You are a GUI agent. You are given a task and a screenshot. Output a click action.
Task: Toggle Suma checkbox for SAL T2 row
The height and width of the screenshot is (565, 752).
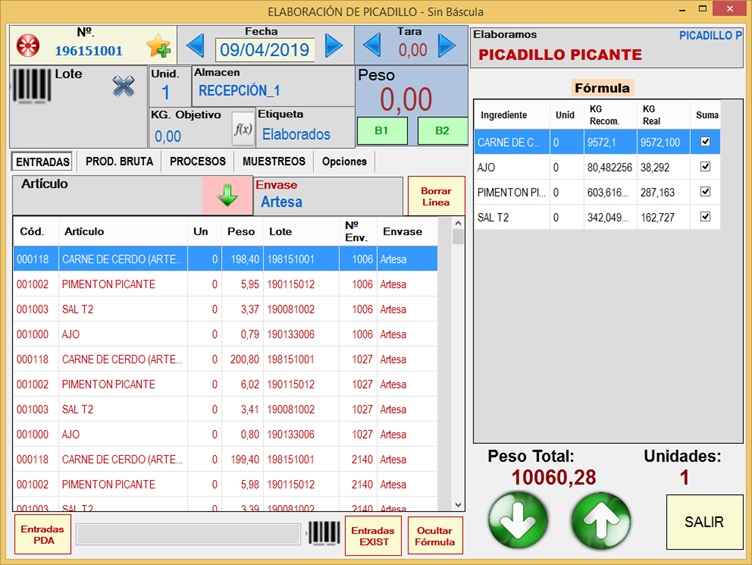click(706, 217)
